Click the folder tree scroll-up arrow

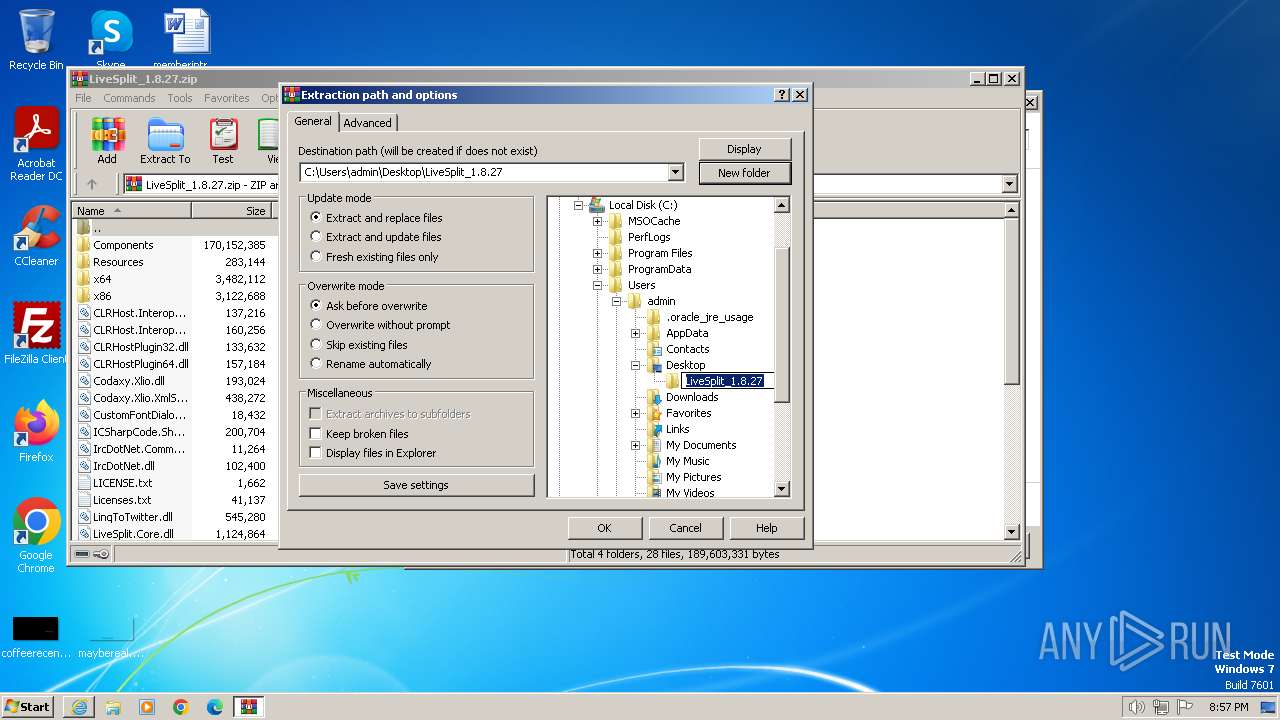click(x=782, y=205)
